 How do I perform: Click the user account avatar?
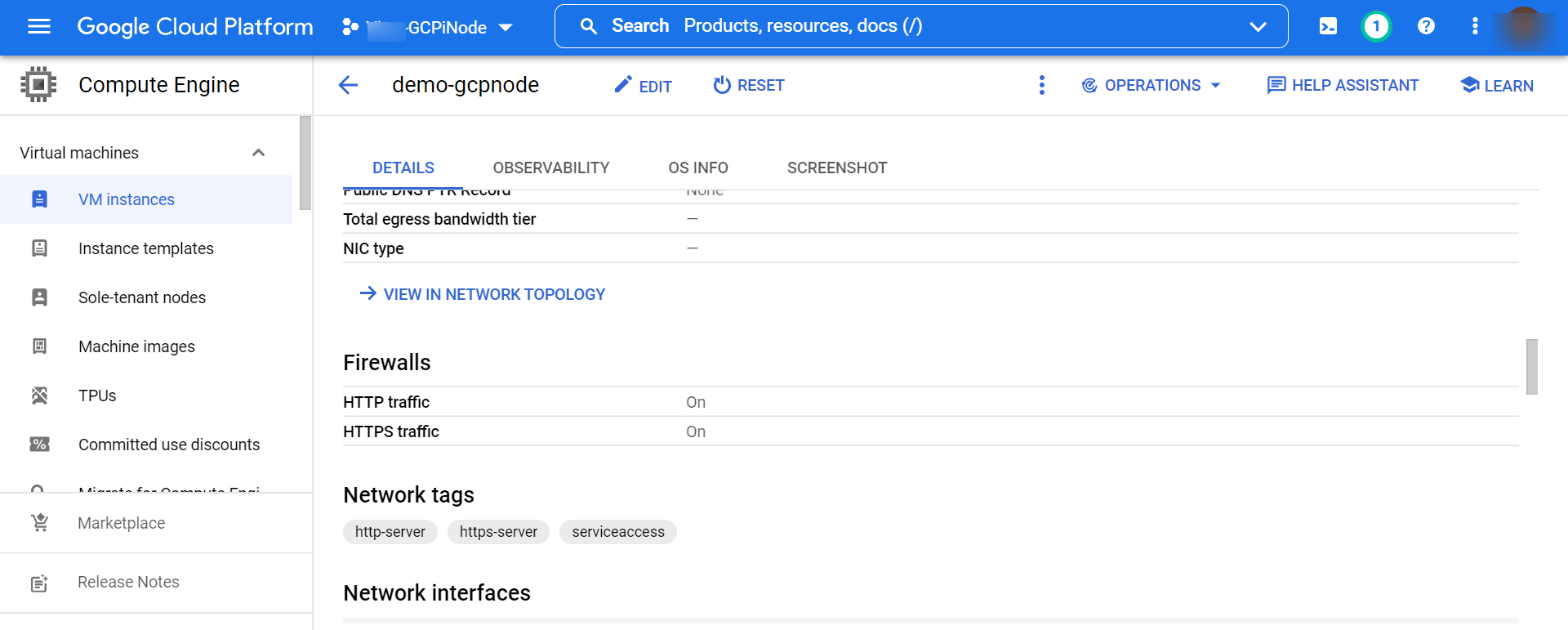click(1523, 26)
